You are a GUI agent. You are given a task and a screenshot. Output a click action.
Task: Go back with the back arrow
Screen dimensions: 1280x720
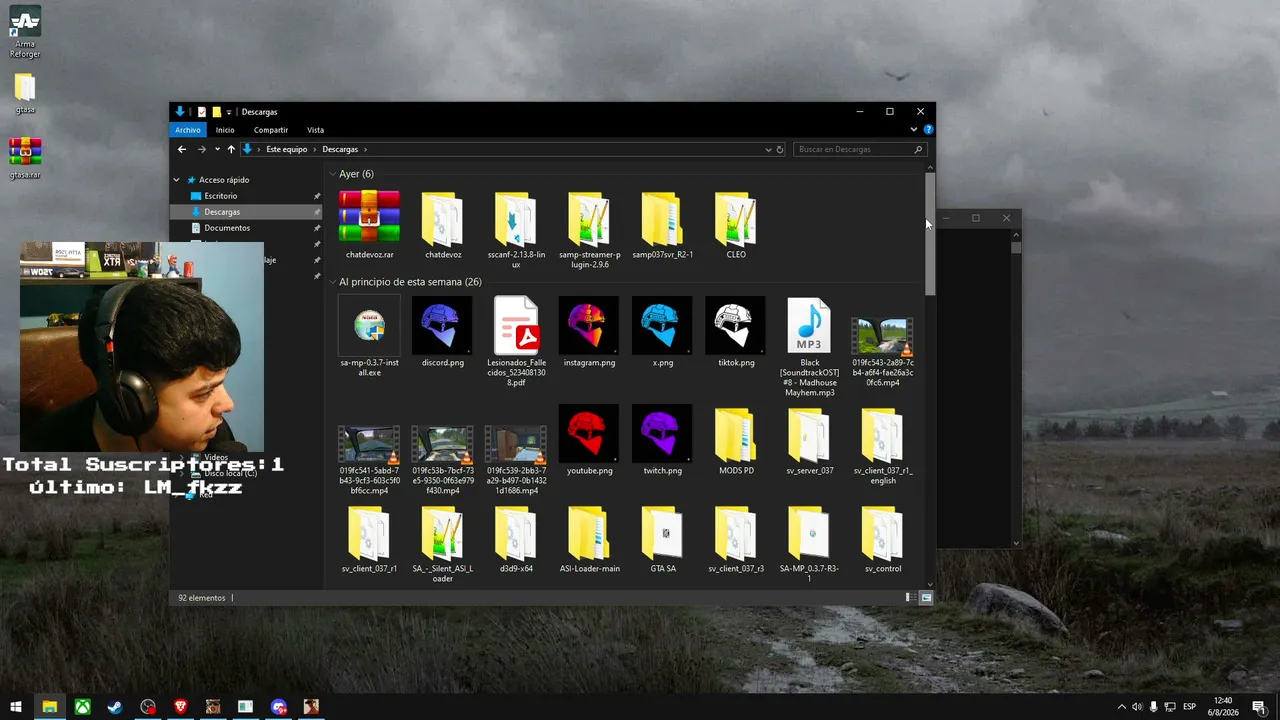tap(182, 149)
